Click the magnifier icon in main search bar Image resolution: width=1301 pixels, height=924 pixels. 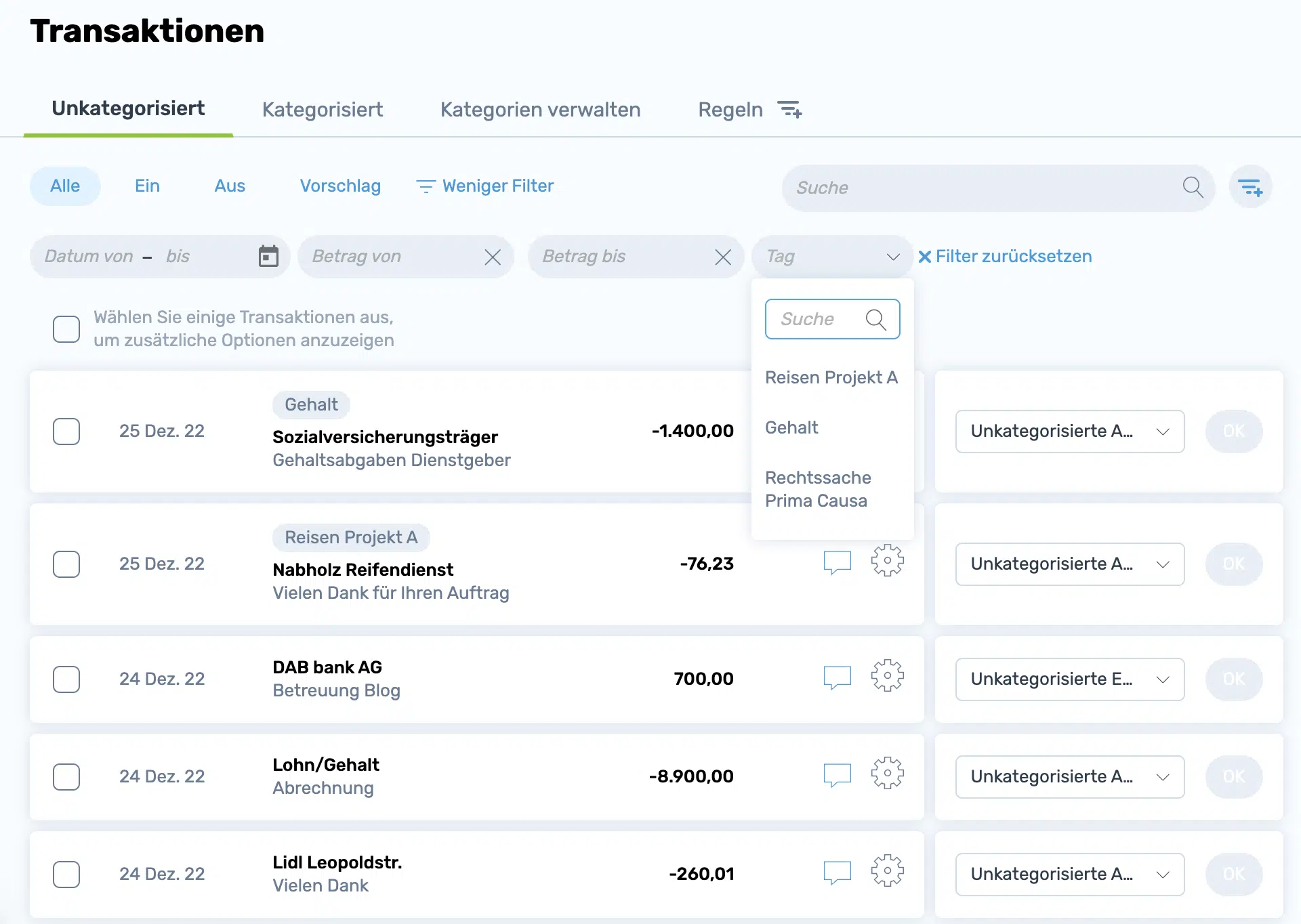[x=1193, y=188]
